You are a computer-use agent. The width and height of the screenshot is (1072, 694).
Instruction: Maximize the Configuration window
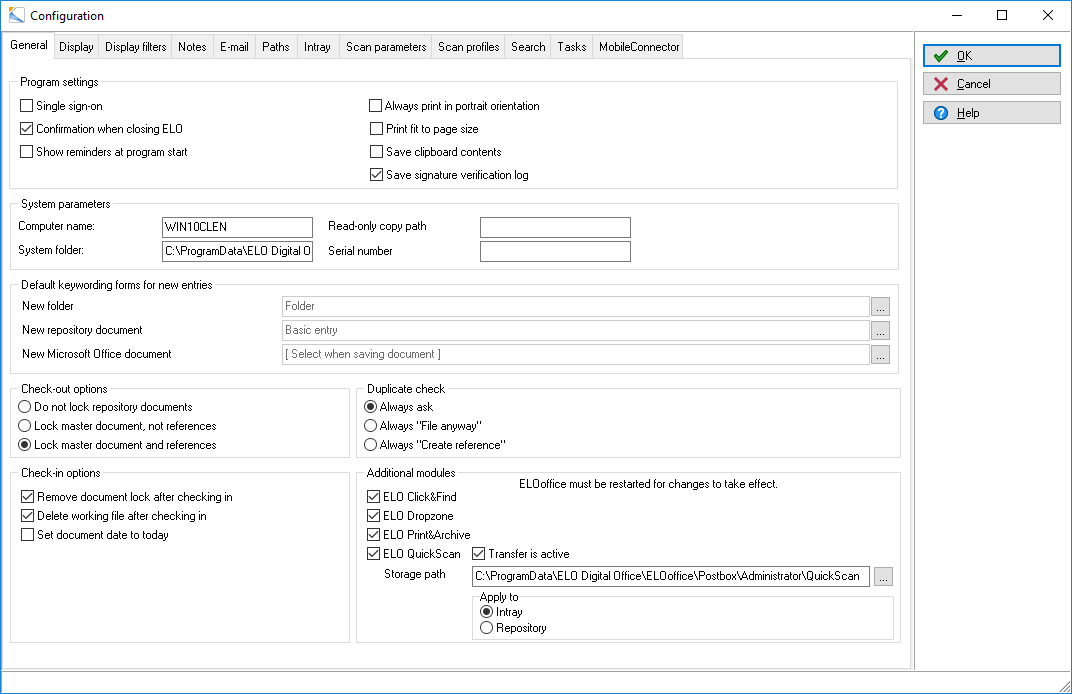click(x=1002, y=15)
